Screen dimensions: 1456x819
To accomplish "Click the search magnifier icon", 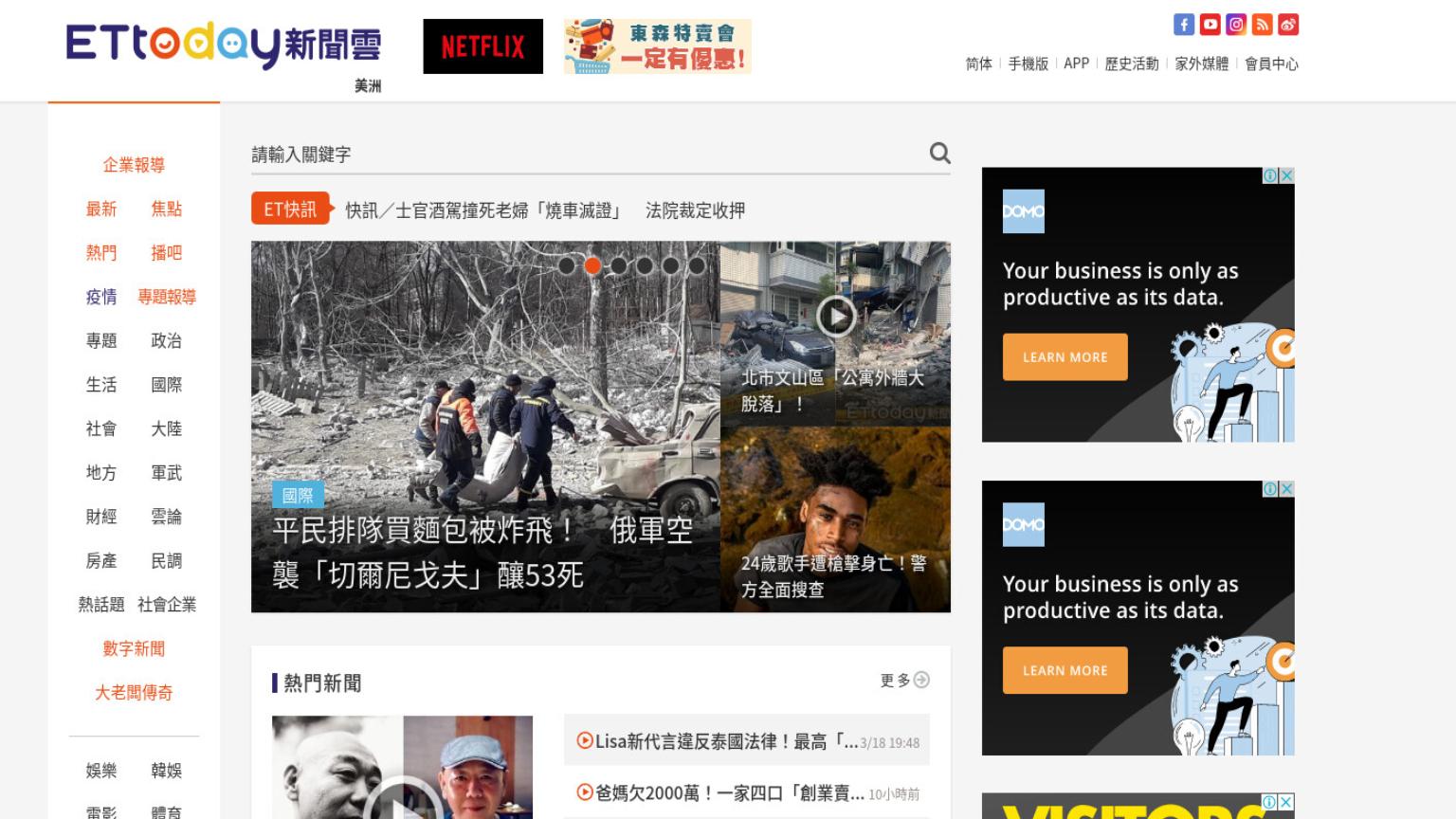I will point(939,153).
